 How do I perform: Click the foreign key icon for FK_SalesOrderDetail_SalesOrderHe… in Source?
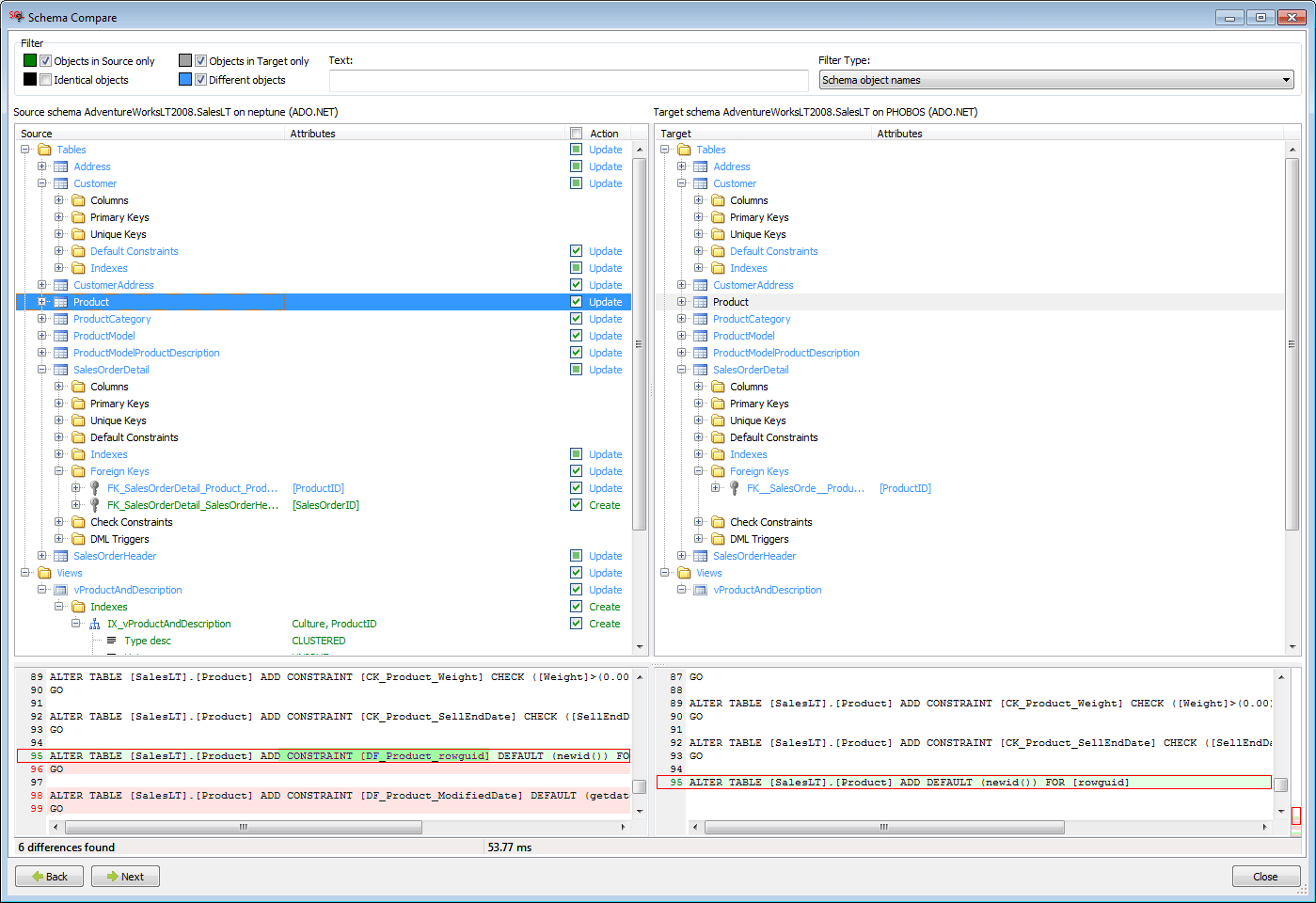pyautogui.click(x=94, y=505)
